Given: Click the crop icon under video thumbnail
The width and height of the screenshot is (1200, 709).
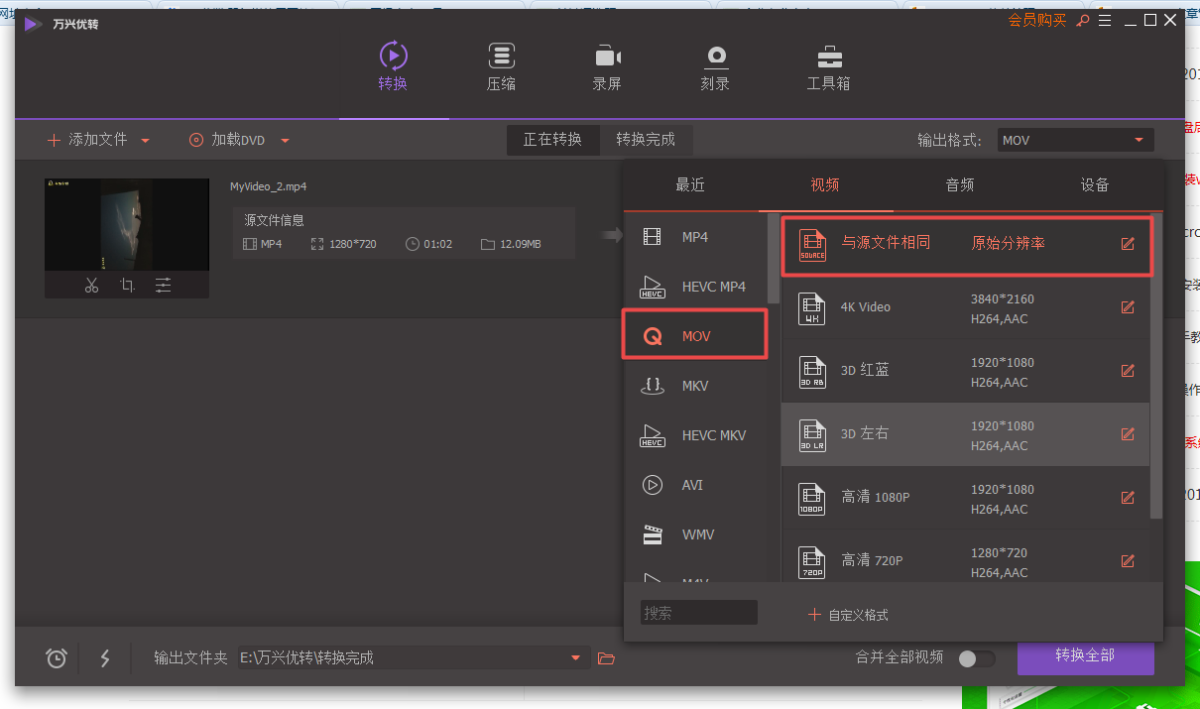Looking at the screenshot, I should tap(127, 285).
